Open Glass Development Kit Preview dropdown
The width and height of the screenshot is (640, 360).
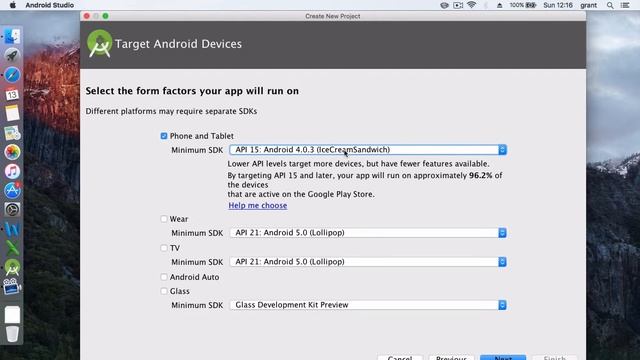(x=368, y=305)
